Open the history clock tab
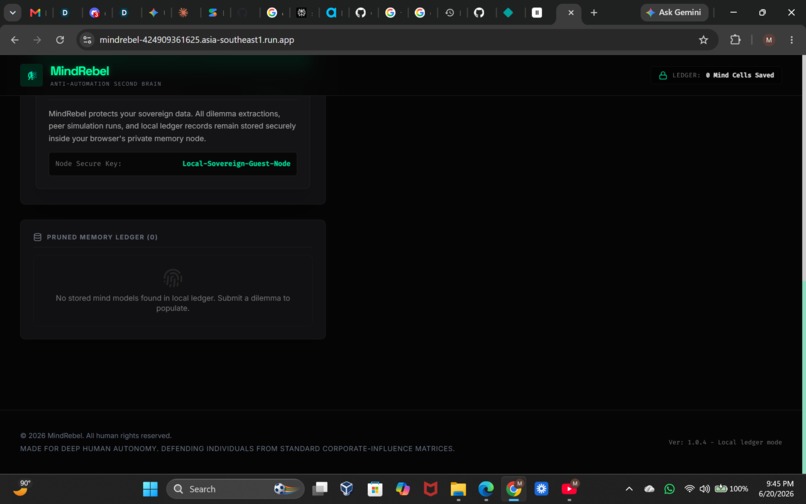Image resolution: width=806 pixels, height=504 pixels. 450,12
